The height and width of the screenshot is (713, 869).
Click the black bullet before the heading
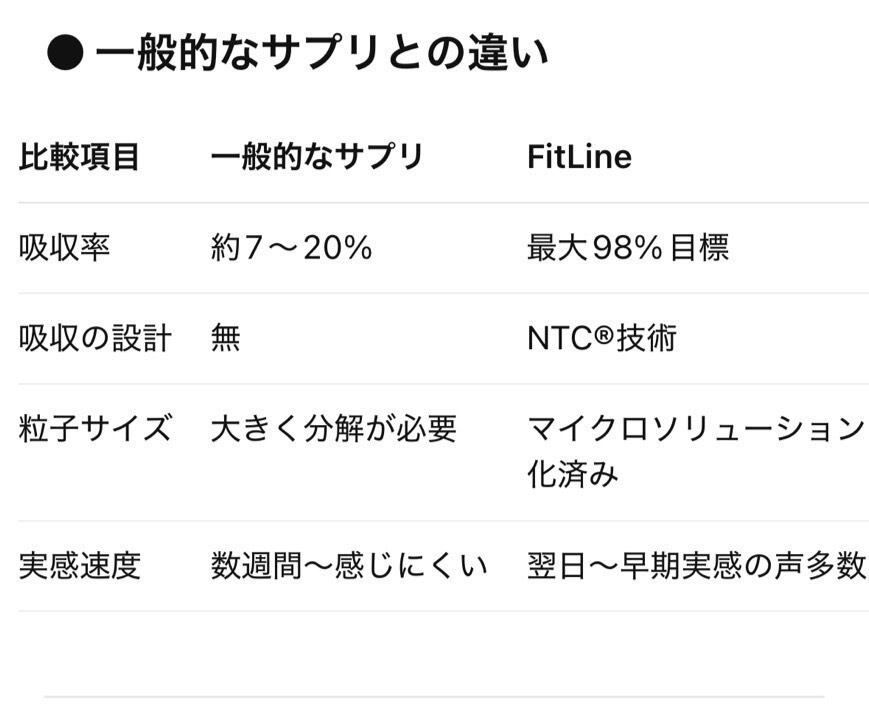pyautogui.click(x=65, y=55)
